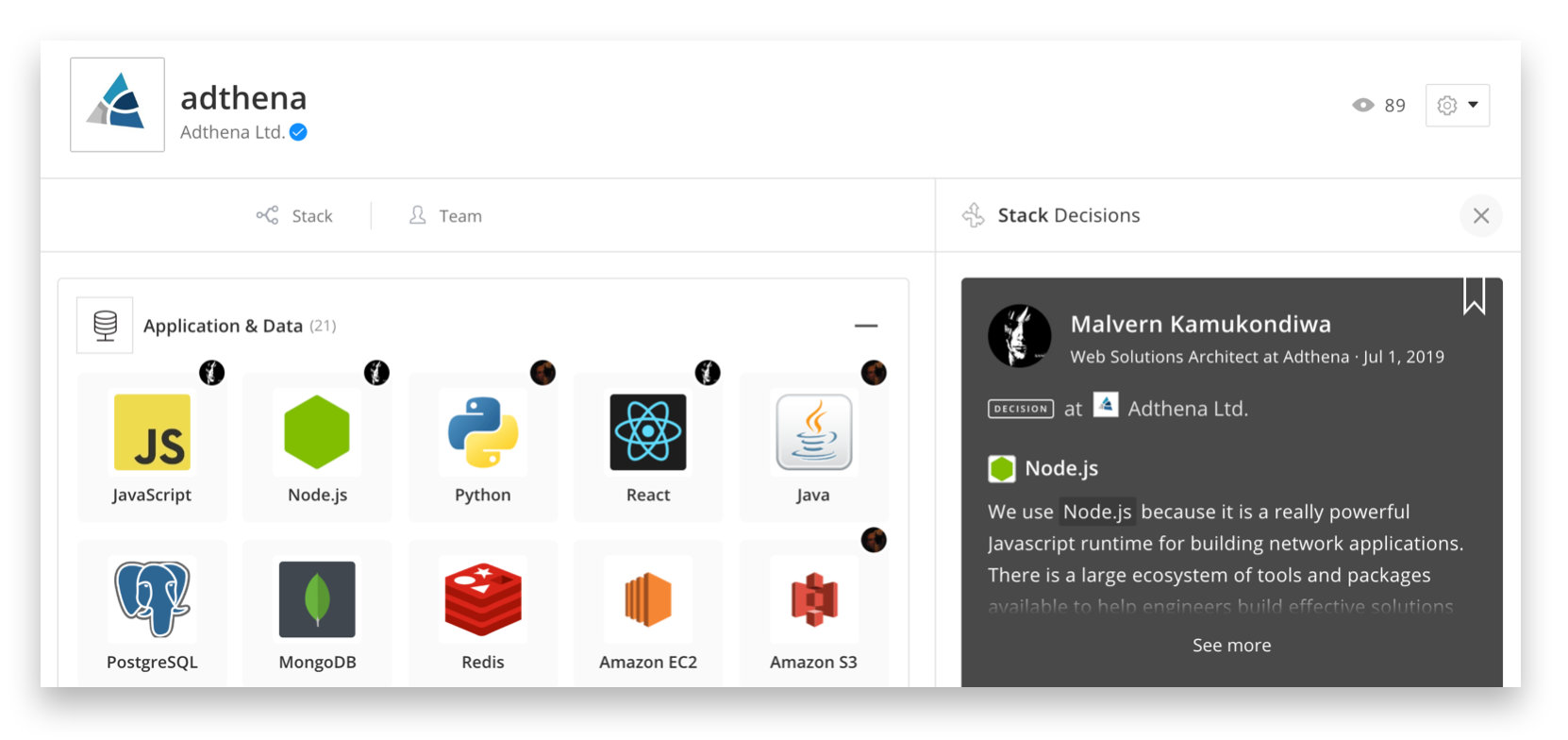This screenshot has width=1568, height=740.
Task: Click the Application & Data database icon
Action: point(105,326)
